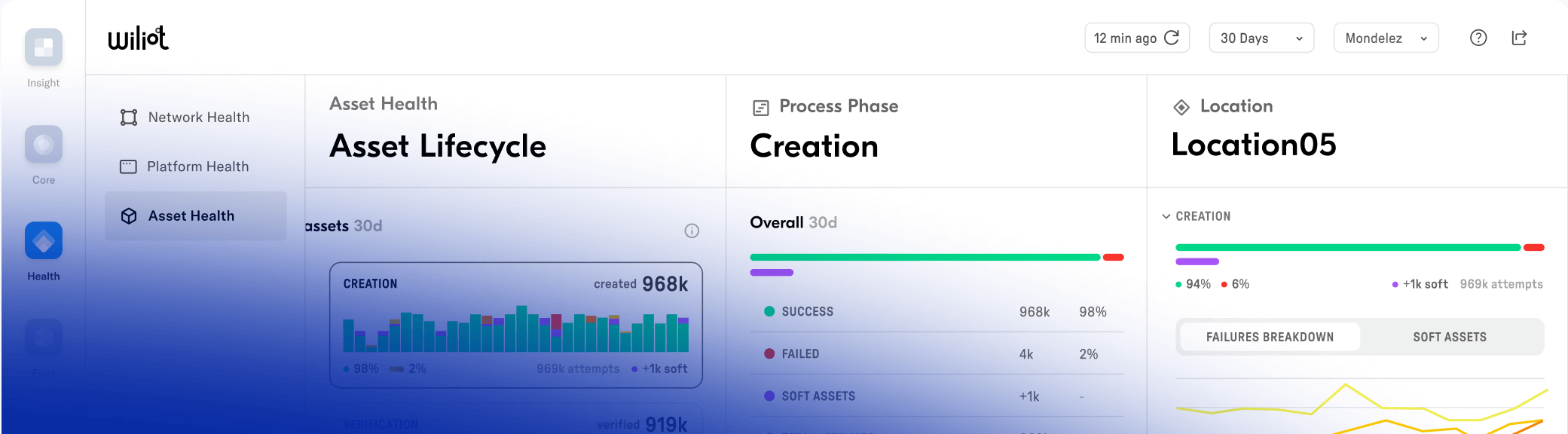The image size is (1568, 434).
Task: Open the Core app icon
Action: click(x=44, y=144)
